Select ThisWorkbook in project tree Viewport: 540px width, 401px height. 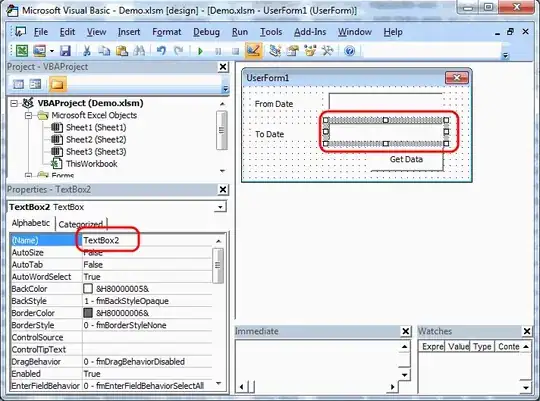point(92,164)
